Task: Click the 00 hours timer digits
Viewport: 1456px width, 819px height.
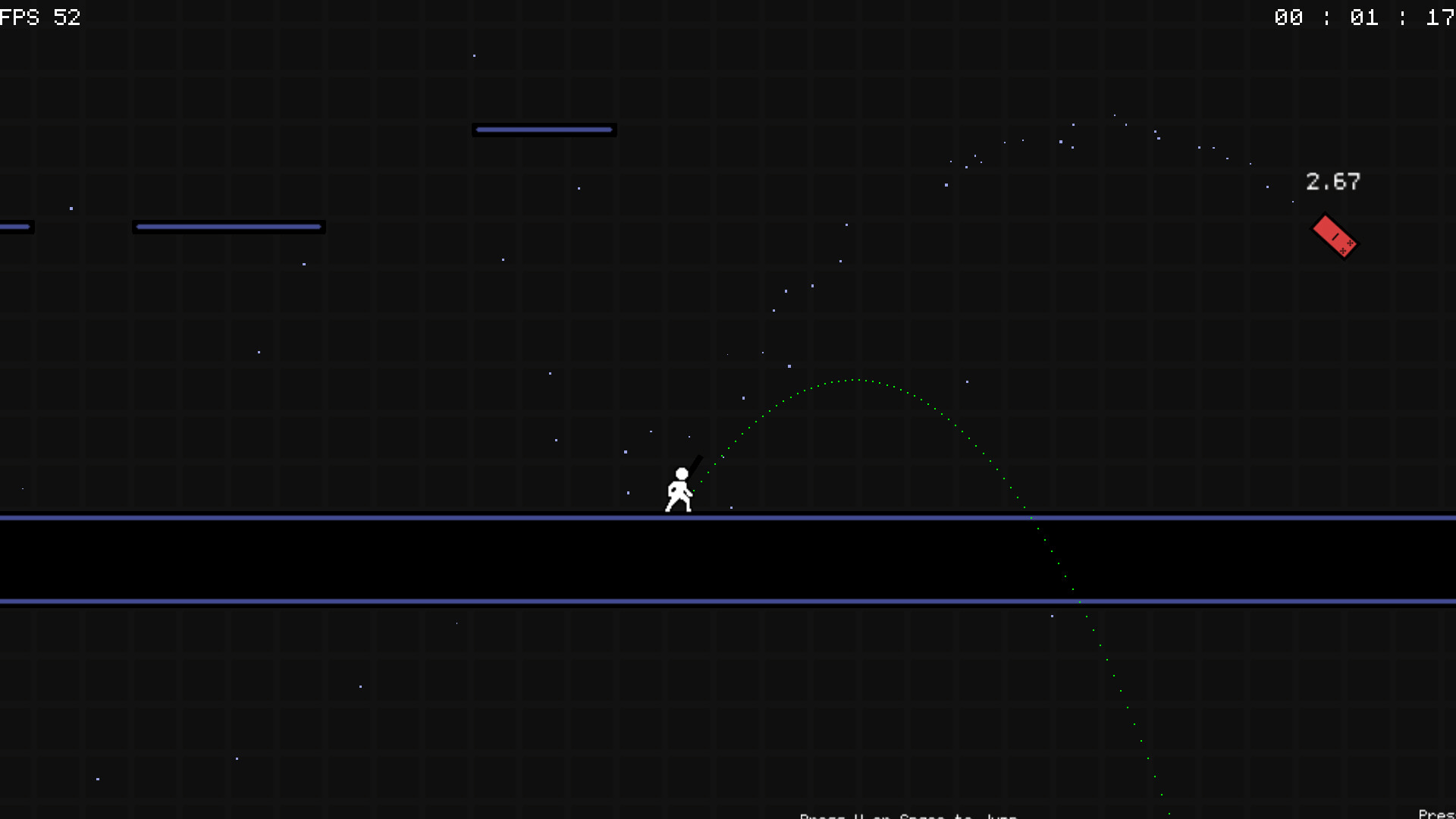Action: (x=1288, y=17)
